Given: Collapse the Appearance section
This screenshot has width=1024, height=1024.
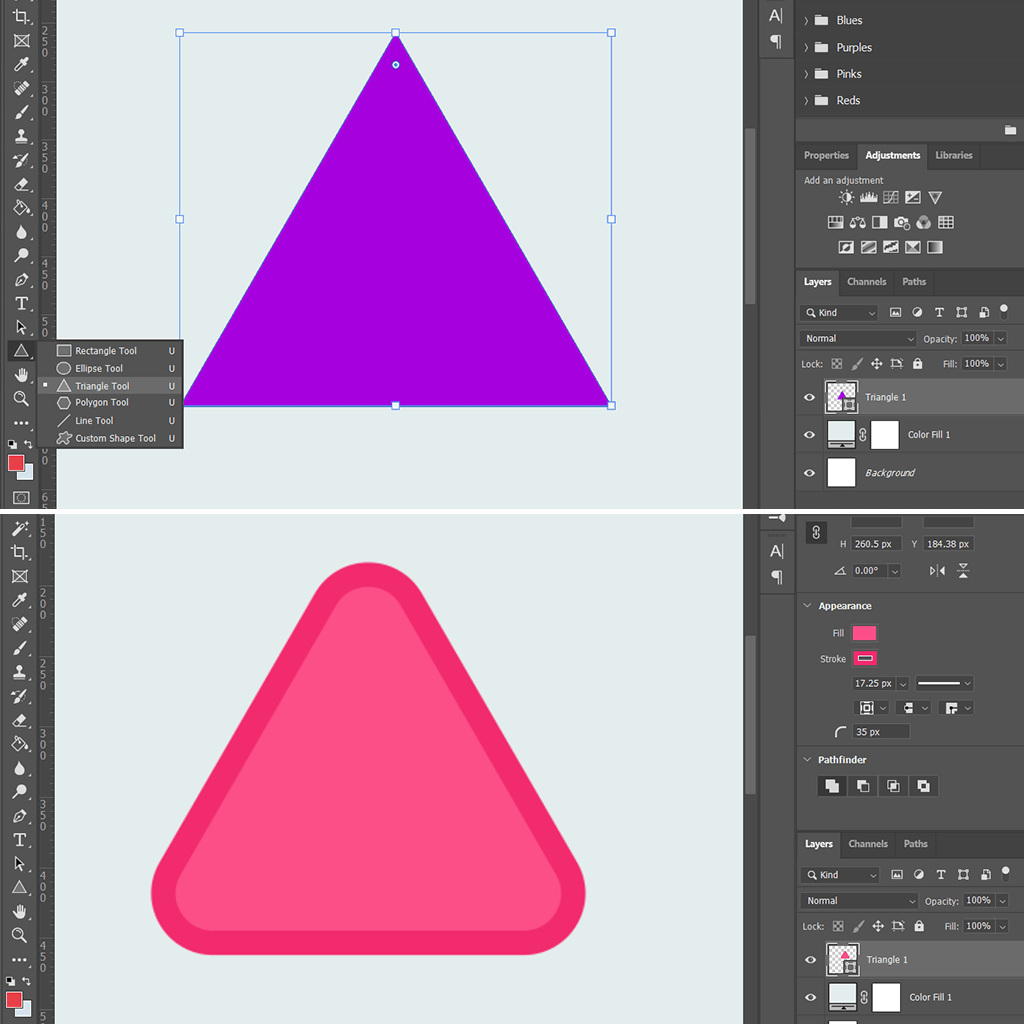Looking at the screenshot, I should (807, 605).
